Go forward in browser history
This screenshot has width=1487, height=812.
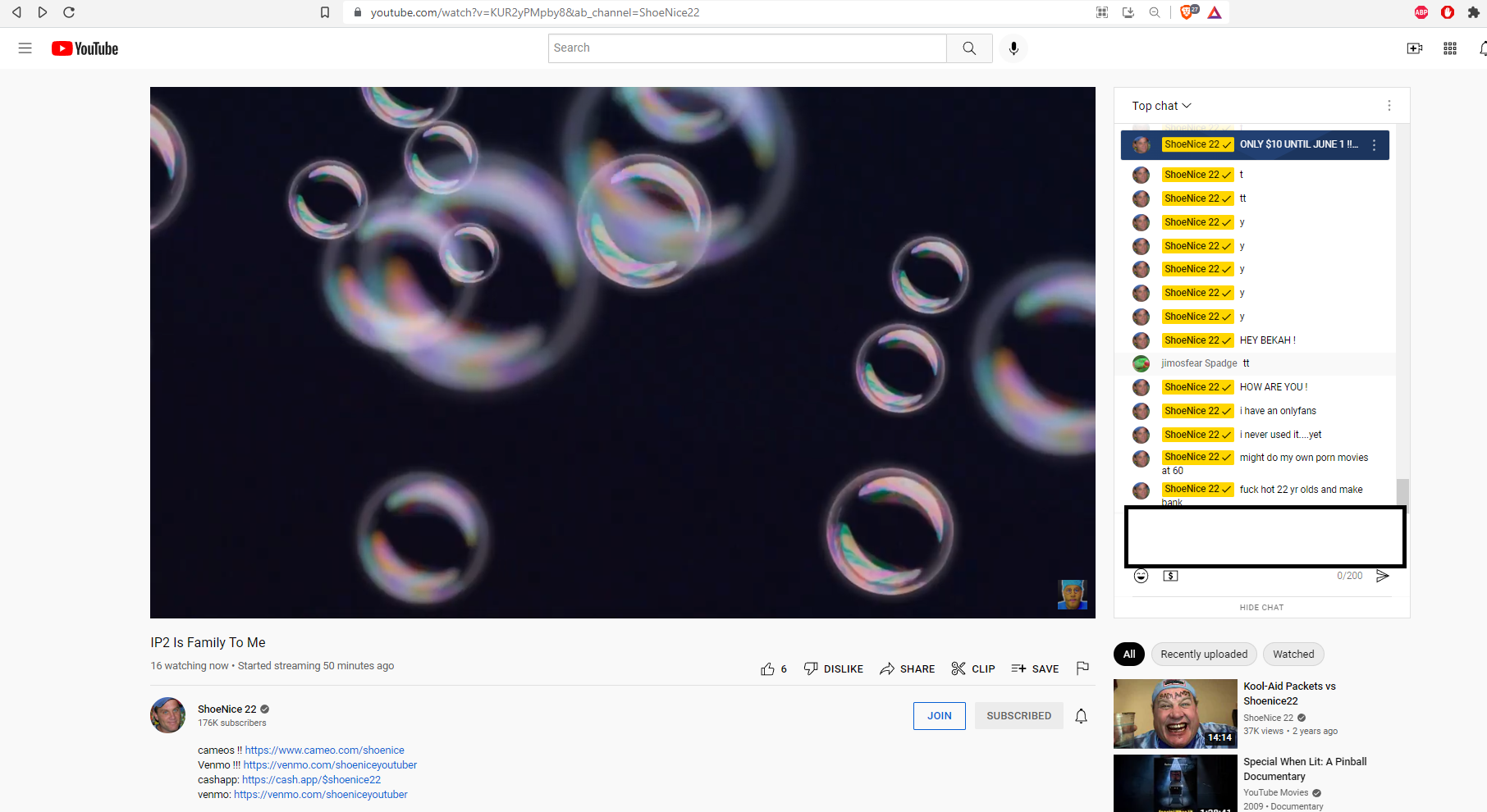(x=43, y=12)
